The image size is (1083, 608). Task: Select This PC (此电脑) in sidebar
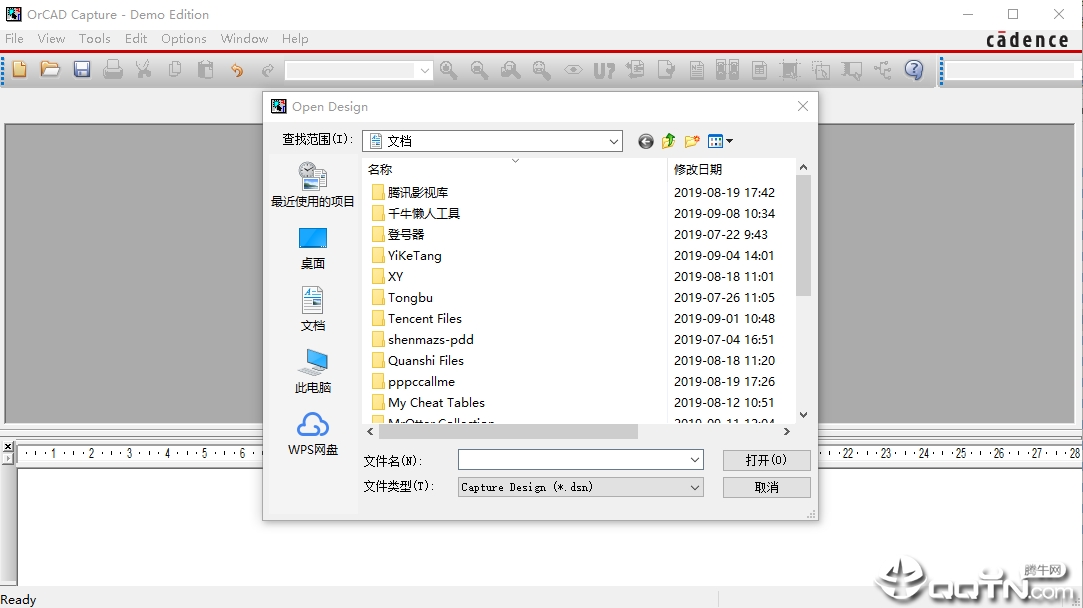tap(312, 372)
